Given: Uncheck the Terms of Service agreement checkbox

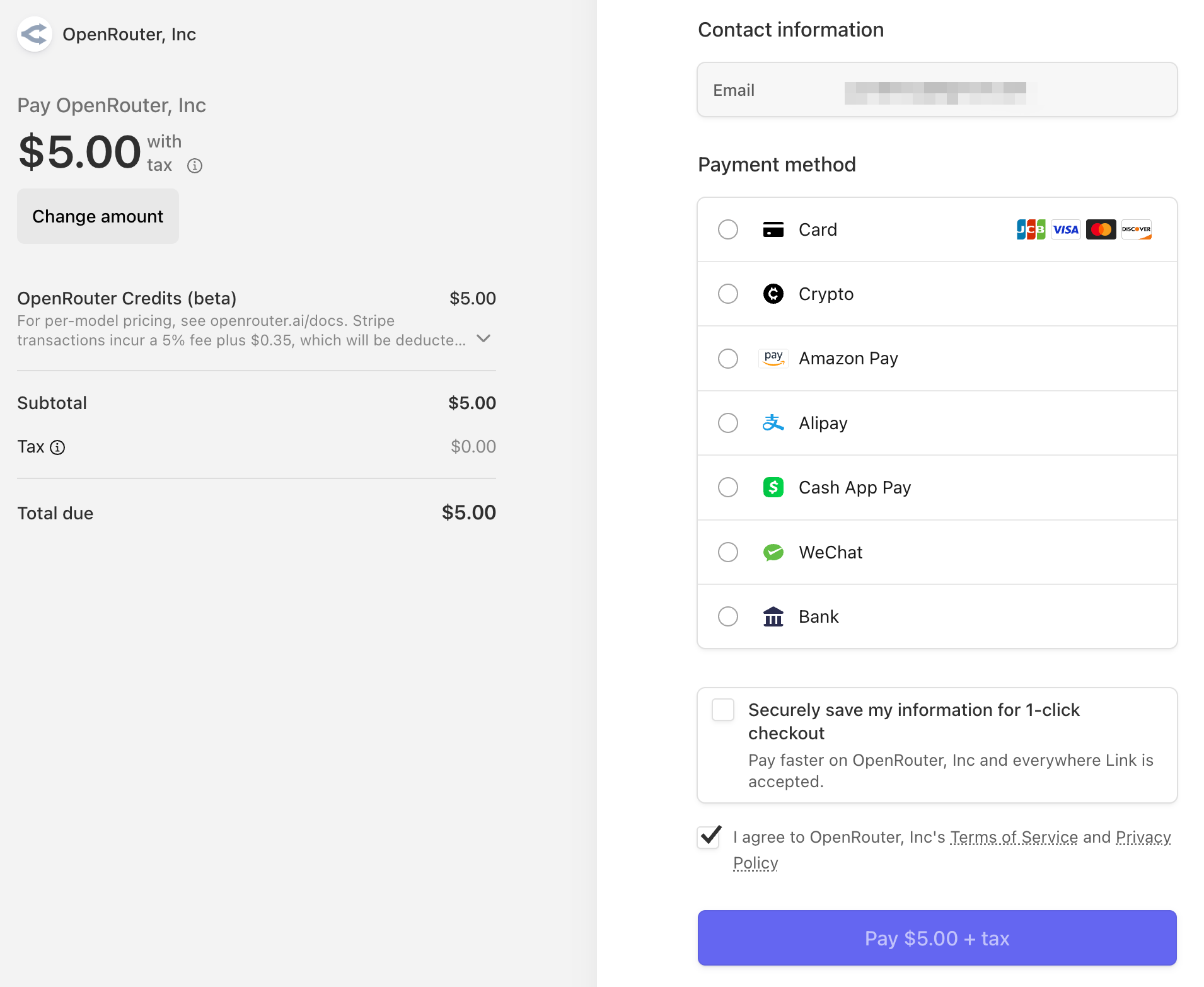Looking at the screenshot, I should (x=710, y=837).
